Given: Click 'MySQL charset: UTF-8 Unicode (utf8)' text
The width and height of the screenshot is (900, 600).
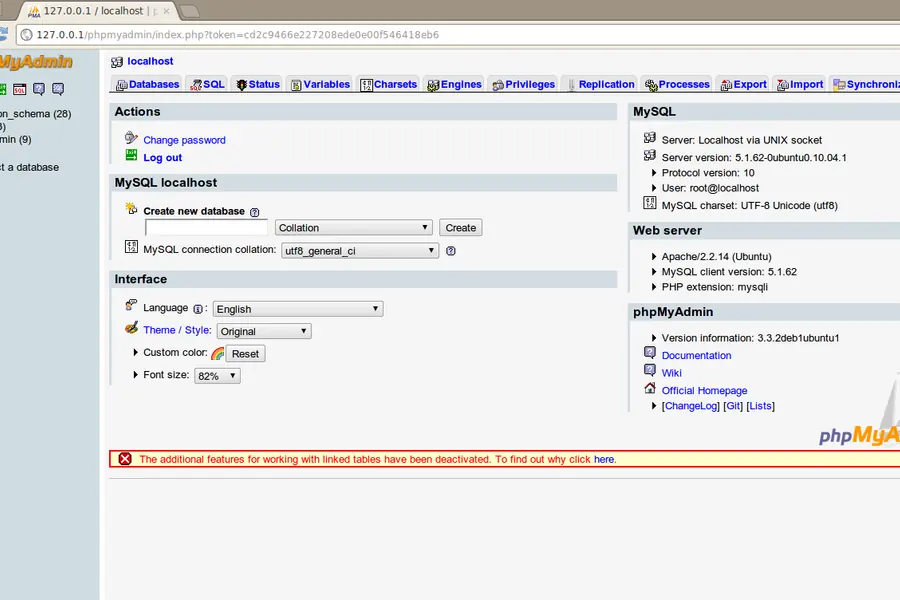Looking at the screenshot, I should 750,206.
